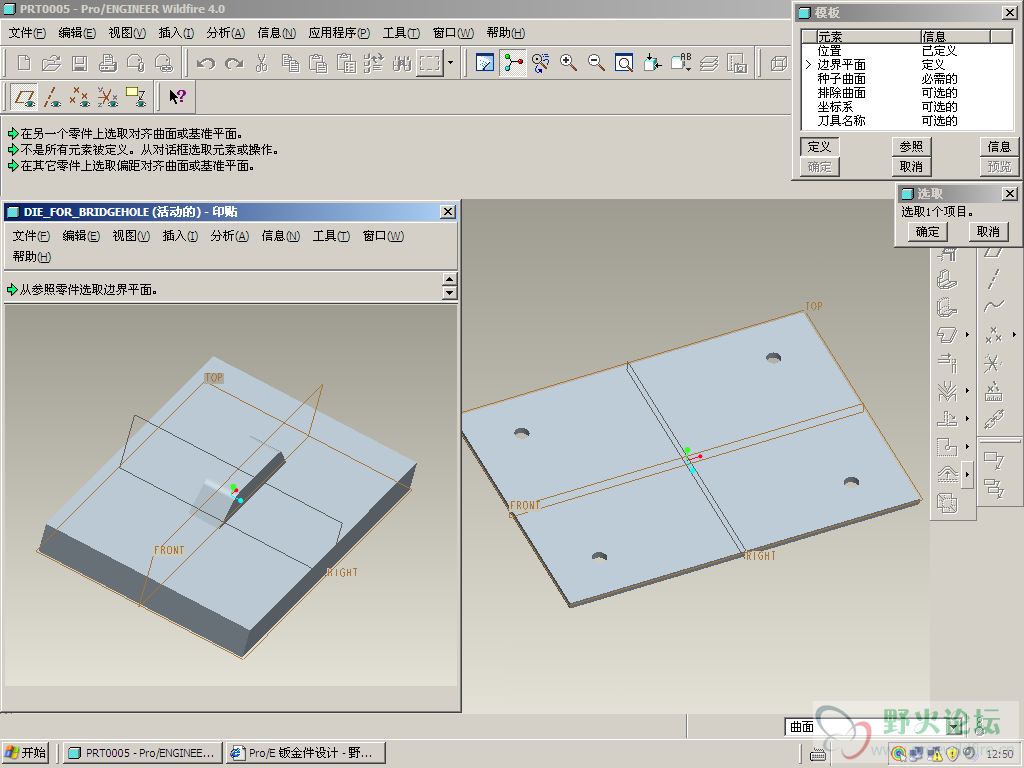This screenshot has height=768, width=1024.
Task: Click the refit-to-window icon
Action: (624, 63)
